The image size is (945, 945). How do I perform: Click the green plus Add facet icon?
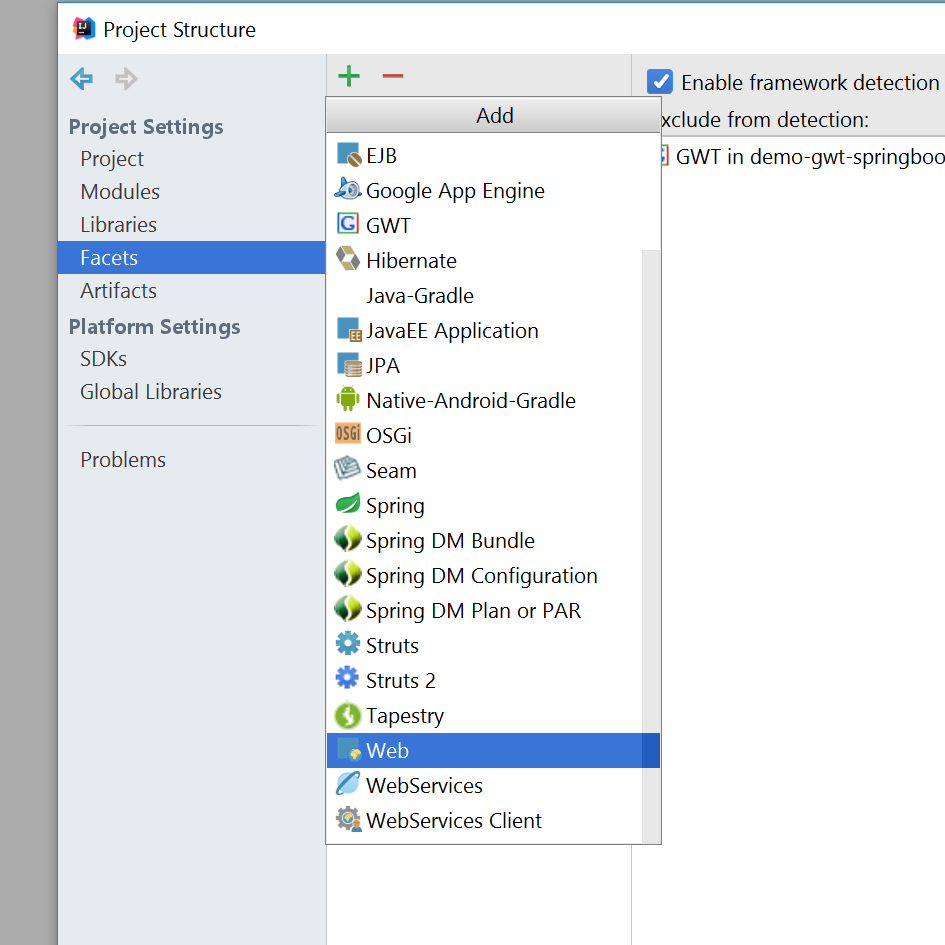pyautogui.click(x=349, y=77)
